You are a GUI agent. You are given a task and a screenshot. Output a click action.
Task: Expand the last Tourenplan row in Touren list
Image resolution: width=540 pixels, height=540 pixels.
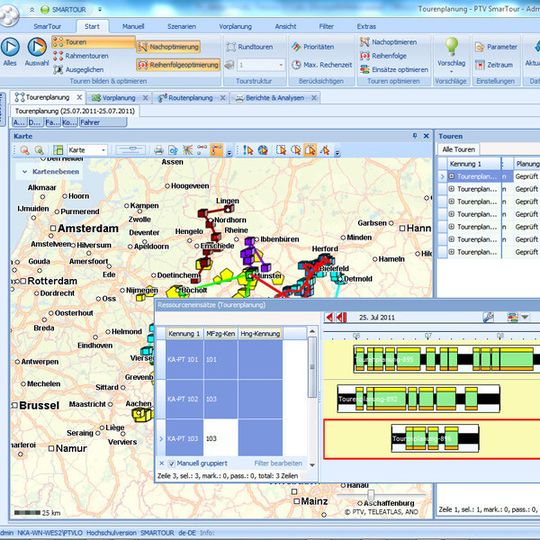451,252
